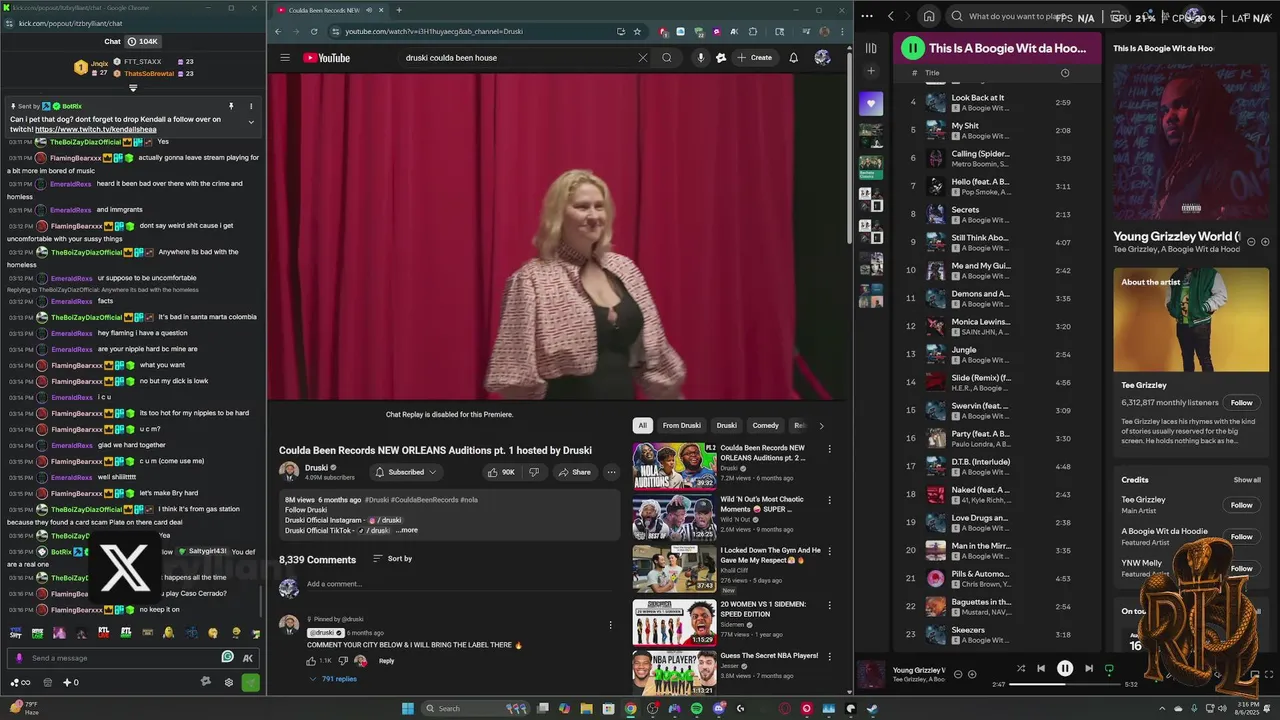Follow A Boogie Wit da Hoodie in Credits
The width and height of the screenshot is (1280, 720).
tap(1241, 537)
